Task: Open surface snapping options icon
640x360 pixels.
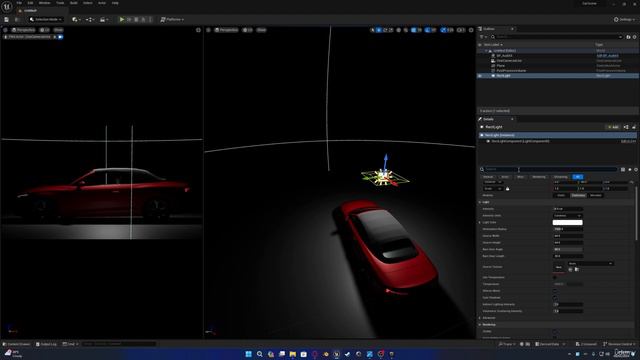Action: [x=406, y=30]
